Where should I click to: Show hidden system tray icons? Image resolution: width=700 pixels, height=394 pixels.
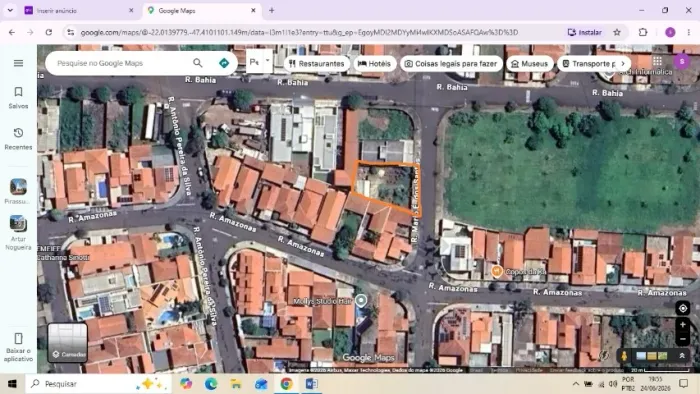click(576, 384)
